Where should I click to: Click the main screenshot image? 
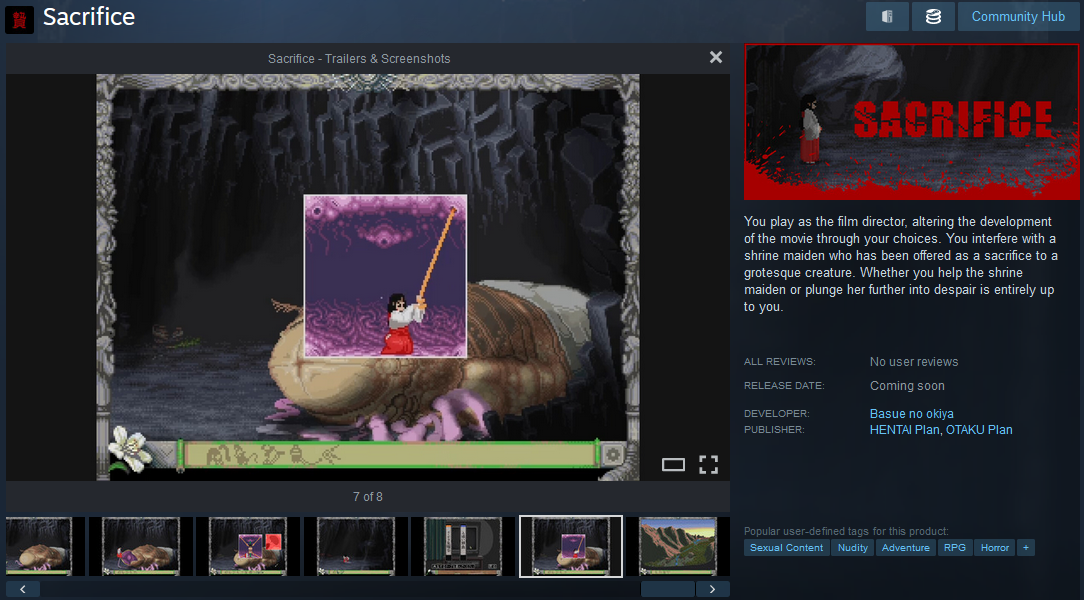pyautogui.click(x=368, y=277)
